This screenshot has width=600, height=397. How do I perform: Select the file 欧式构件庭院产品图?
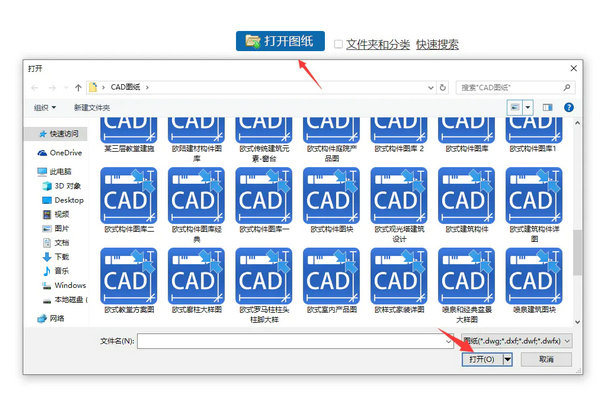tap(331, 139)
